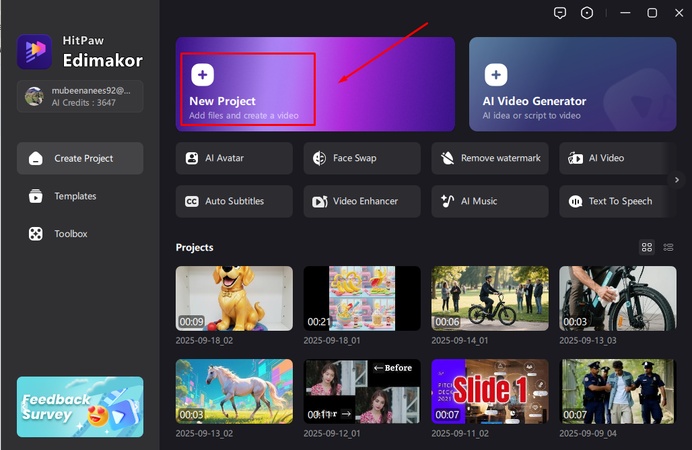692x450 pixels.
Task: Click the New Project plus icon
Action: point(203,75)
